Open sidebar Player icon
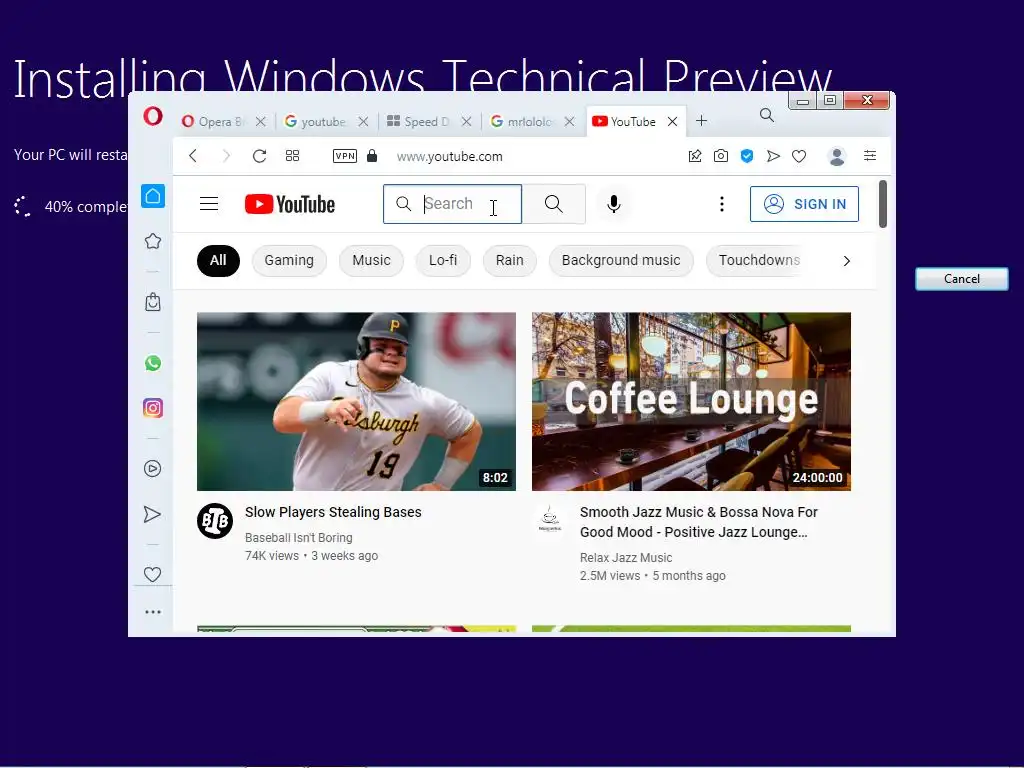 coord(153,468)
